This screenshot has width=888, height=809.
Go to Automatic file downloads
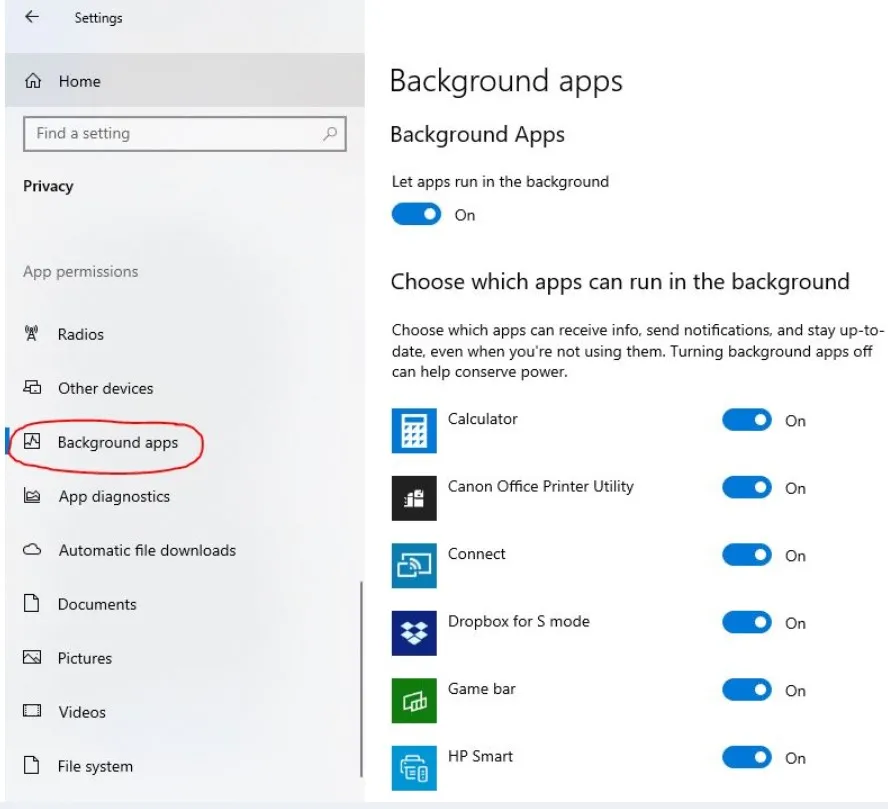point(147,550)
